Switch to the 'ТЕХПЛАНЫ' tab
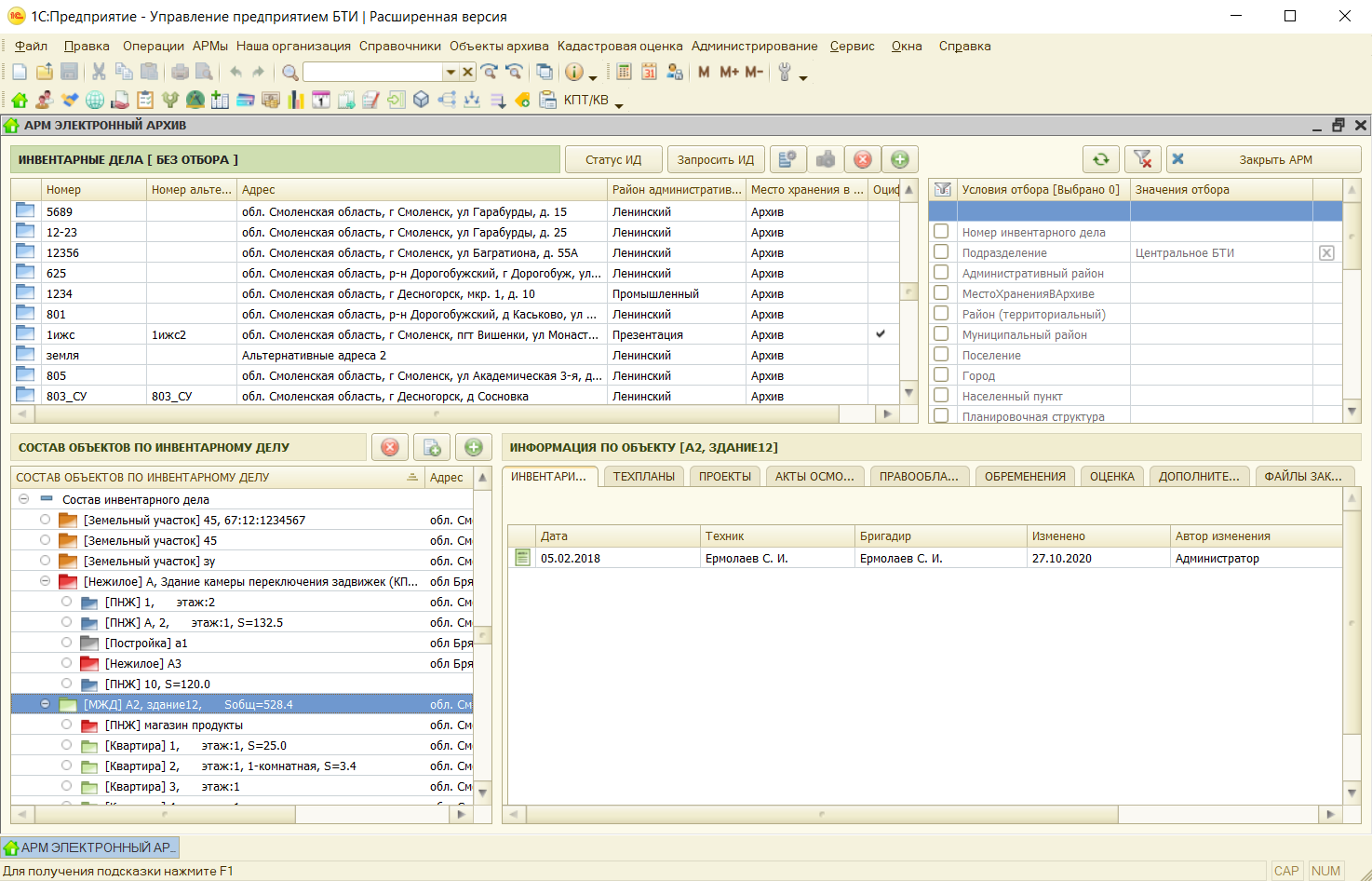The height and width of the screenshot is (881, 1372). 644,476
